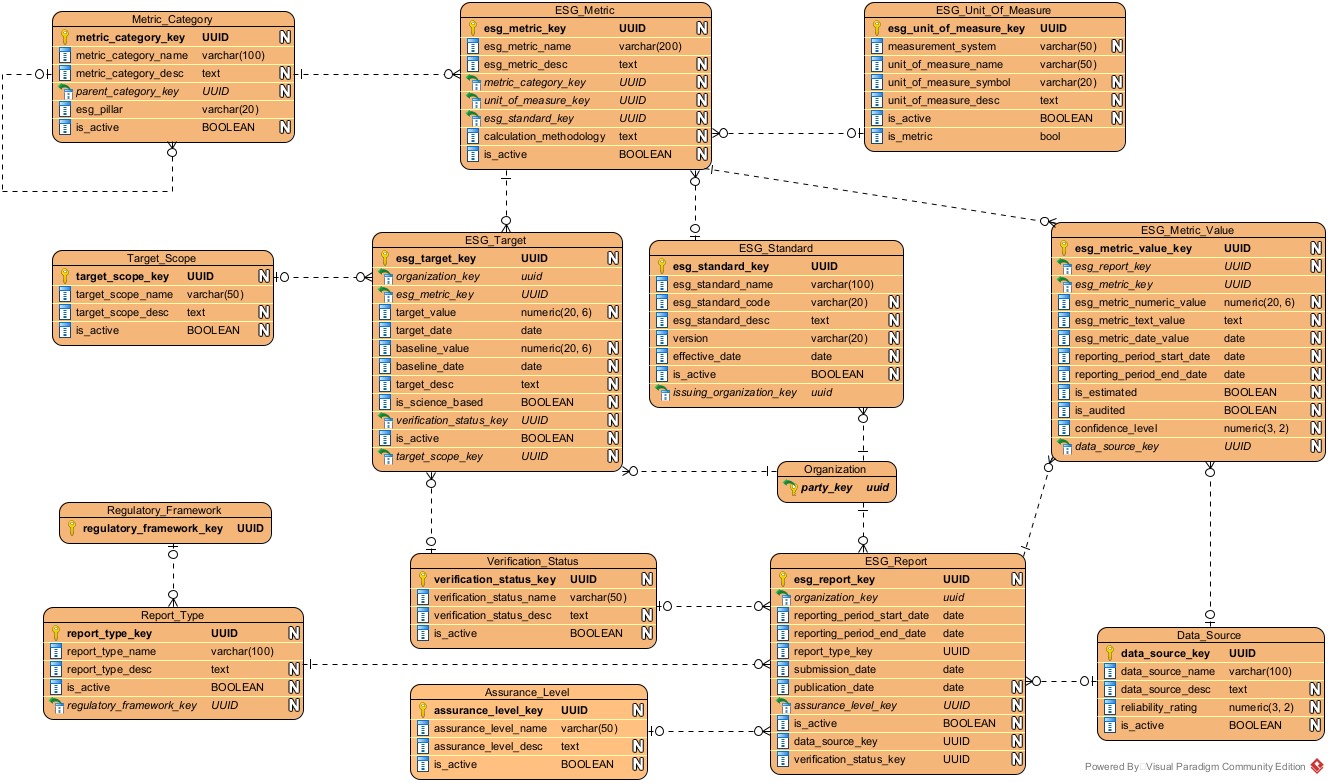Click the column icon next to esg_pillar
Screen dimensions: 1329x783
click(x=65, y=109)
